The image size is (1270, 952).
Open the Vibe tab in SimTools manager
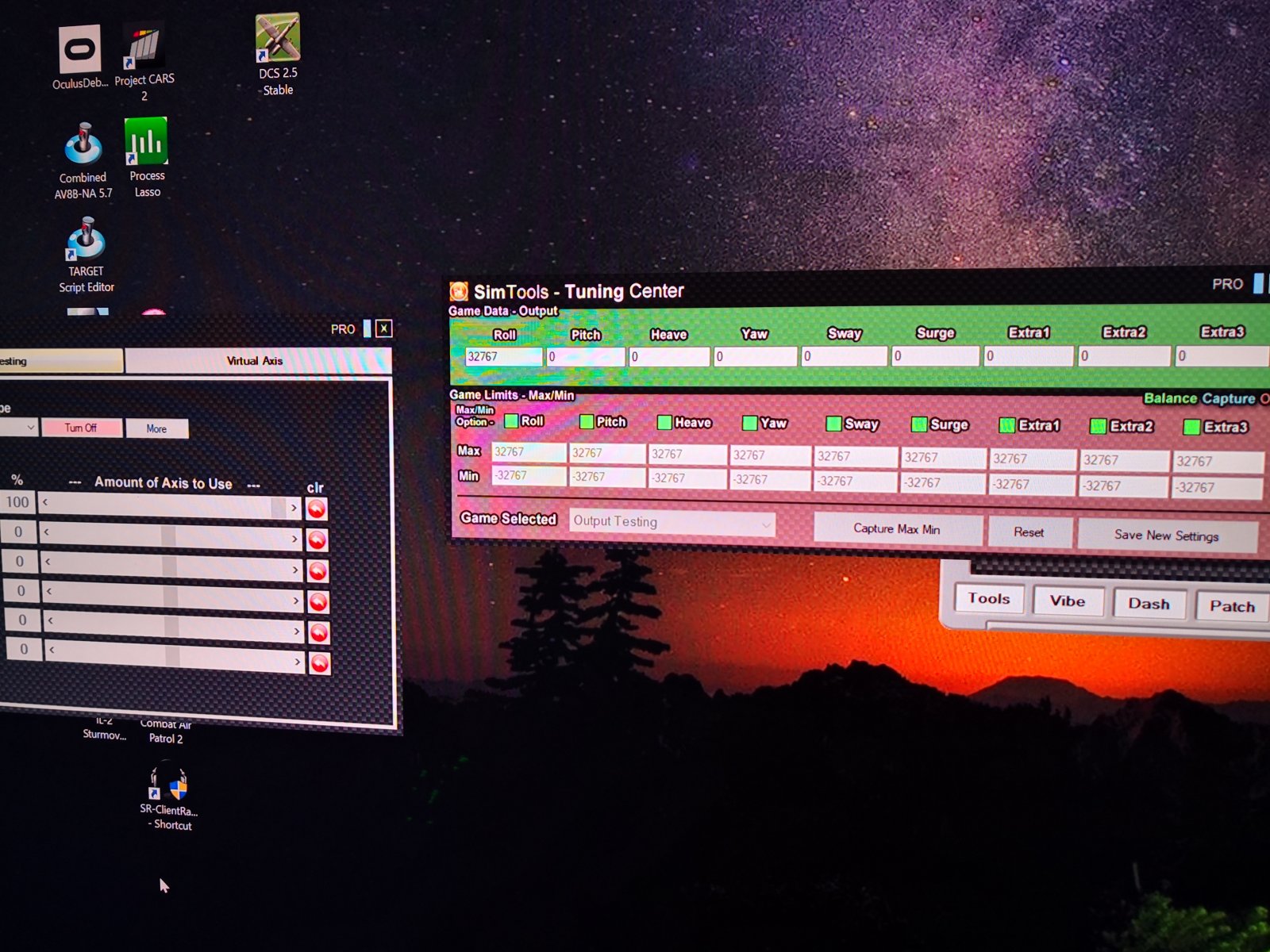(1068, 601)
